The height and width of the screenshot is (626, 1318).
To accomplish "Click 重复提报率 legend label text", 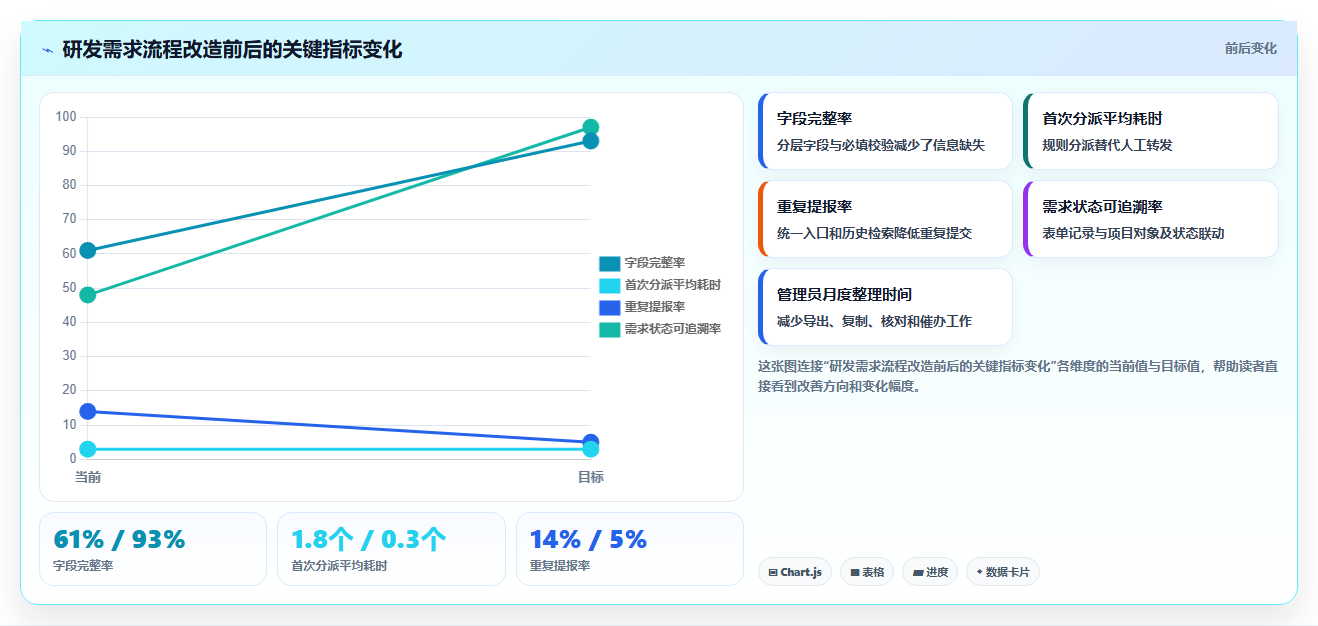I will point(654,307).
